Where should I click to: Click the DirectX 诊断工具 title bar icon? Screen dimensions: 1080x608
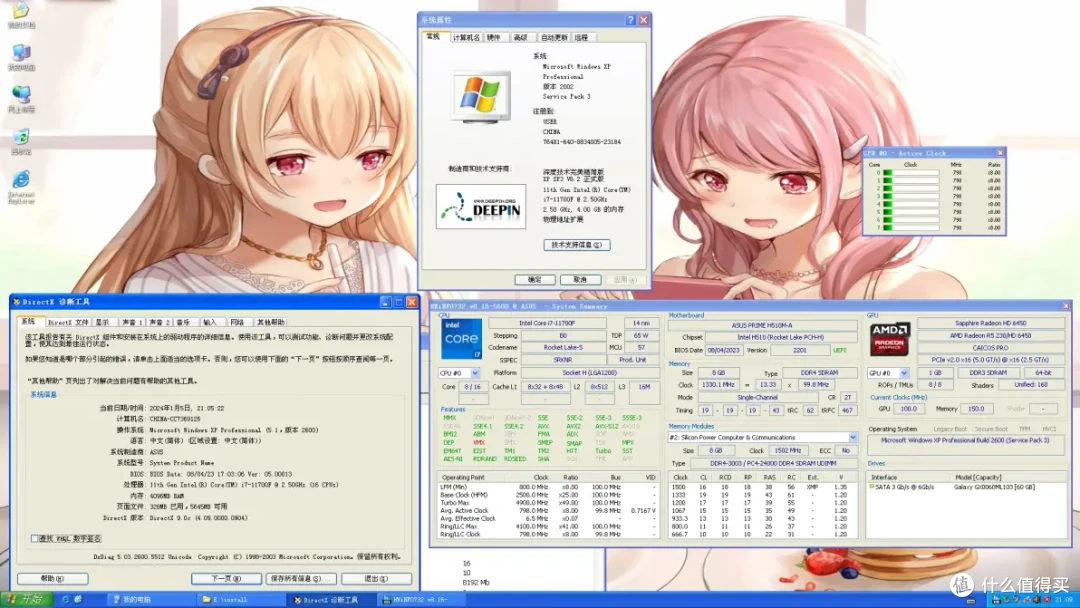(x=17, y=302)
